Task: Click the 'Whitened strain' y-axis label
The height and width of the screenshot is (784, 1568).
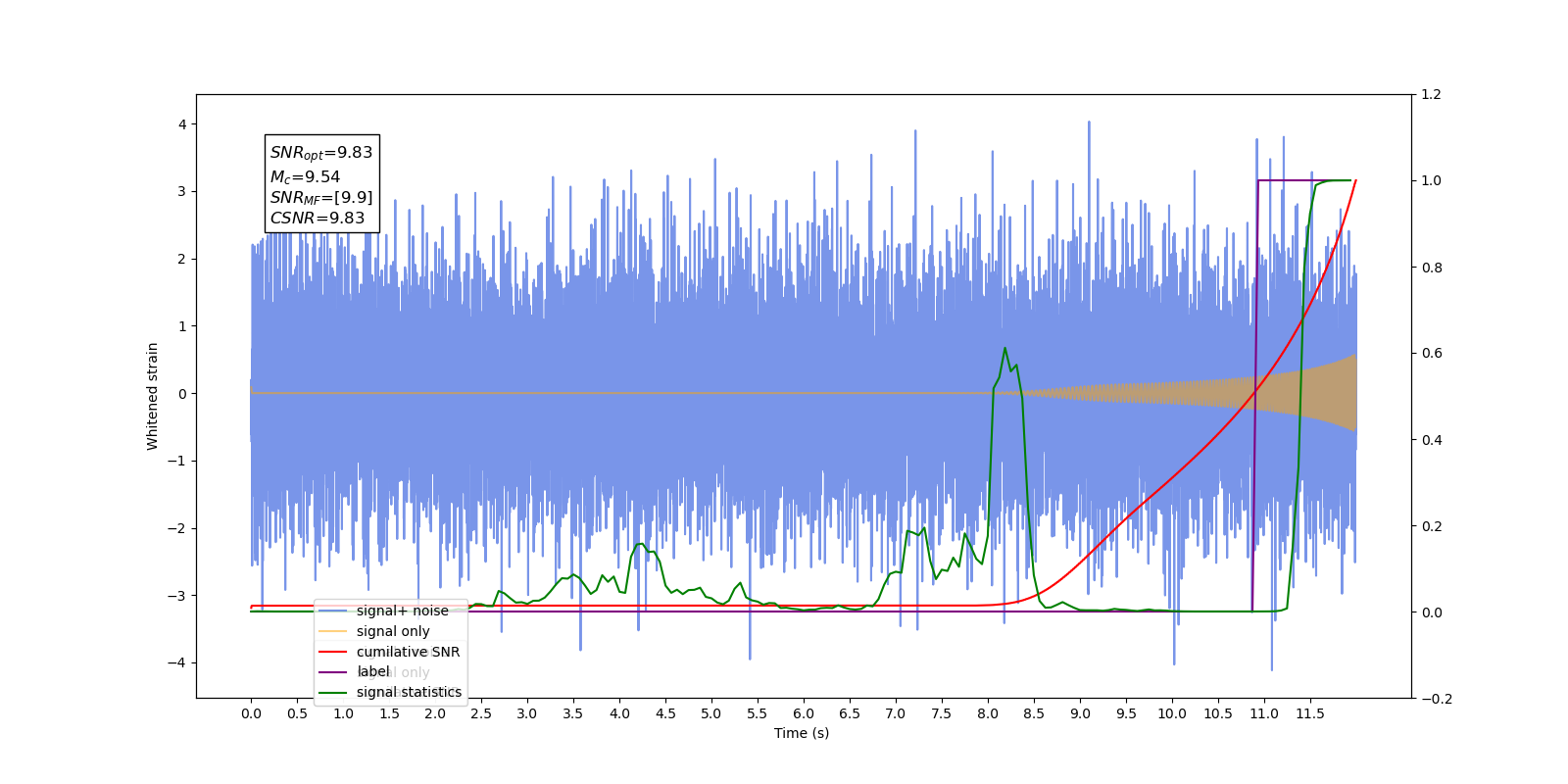Action: click(152, 396)
